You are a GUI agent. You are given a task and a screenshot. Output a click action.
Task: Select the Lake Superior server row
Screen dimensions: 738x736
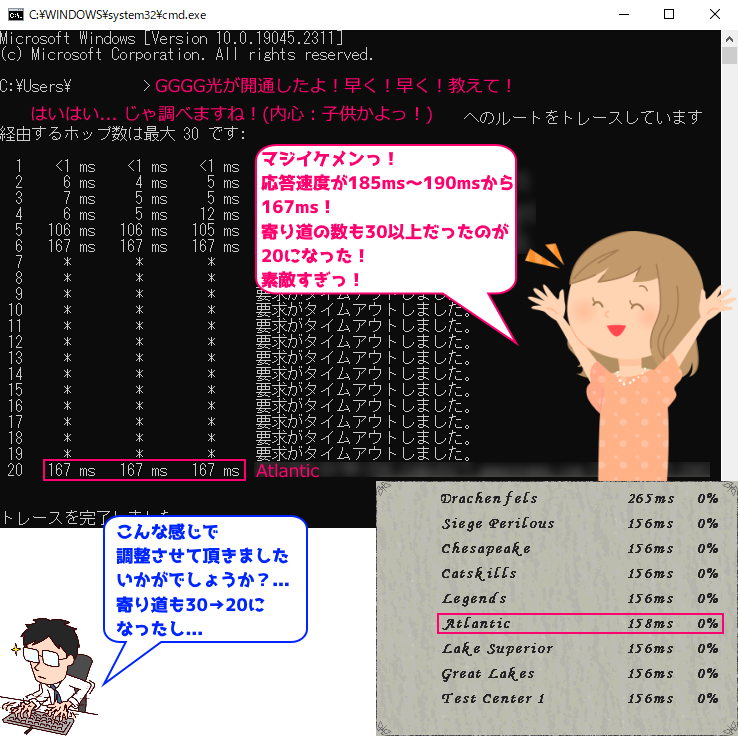pyautogui.click(x=579, y=648)
